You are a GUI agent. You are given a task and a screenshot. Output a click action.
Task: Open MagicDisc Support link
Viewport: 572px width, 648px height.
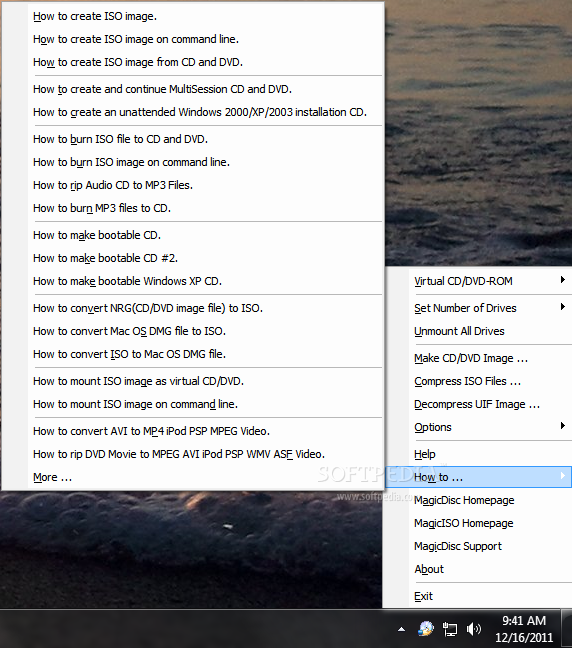pyautogui.click(x=479, y=546)
